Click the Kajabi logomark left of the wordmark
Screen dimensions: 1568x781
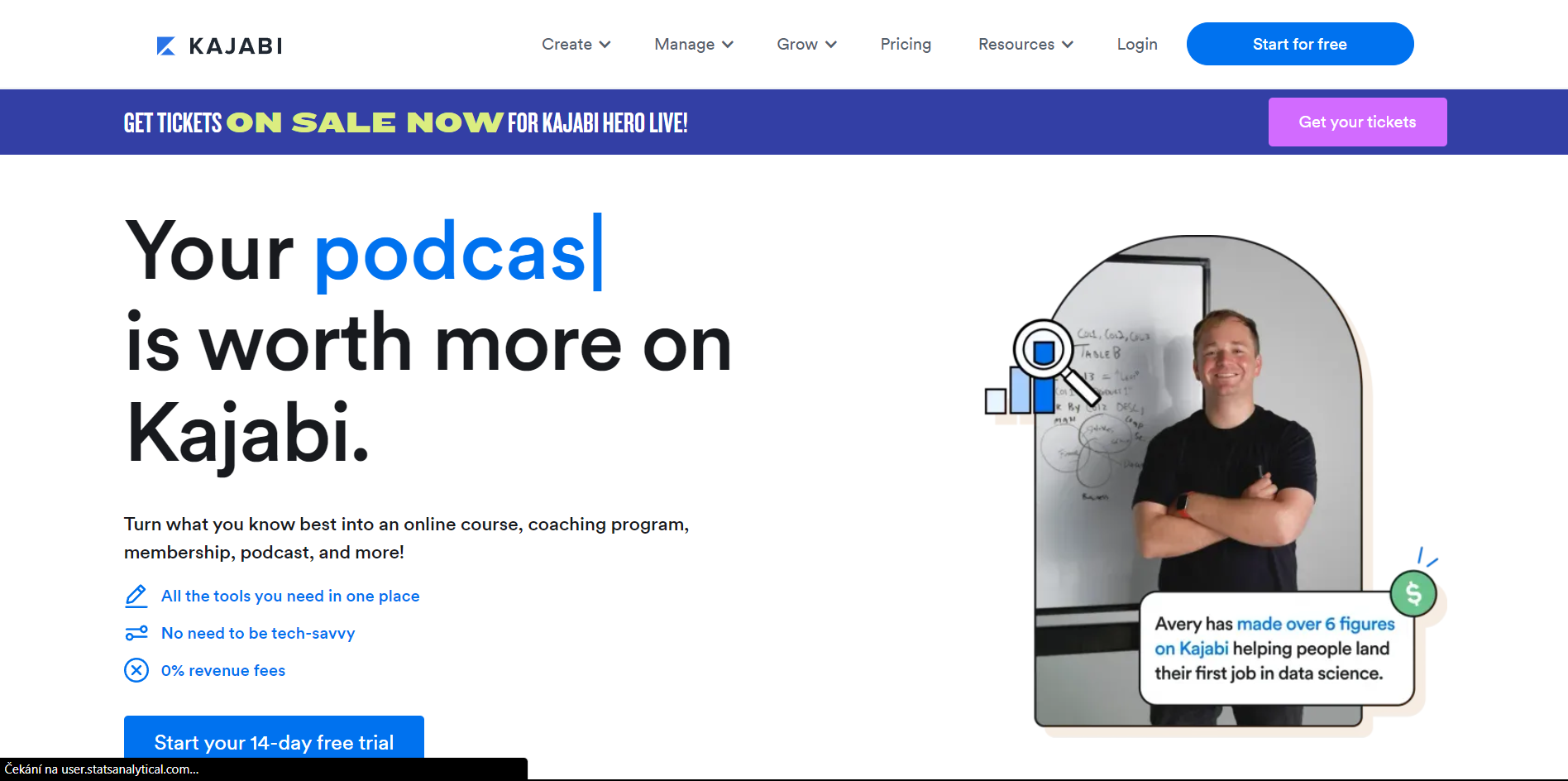pyautogui.click(x=165, y=45)
